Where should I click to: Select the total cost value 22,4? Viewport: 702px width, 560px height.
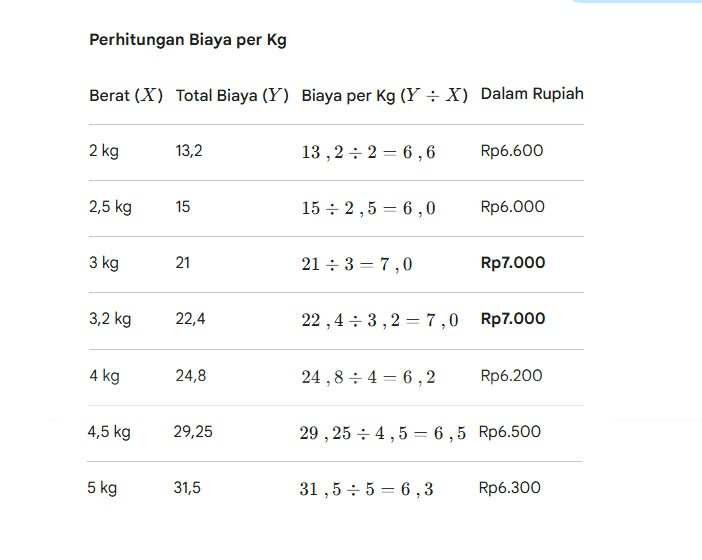[x=191, y=319]
